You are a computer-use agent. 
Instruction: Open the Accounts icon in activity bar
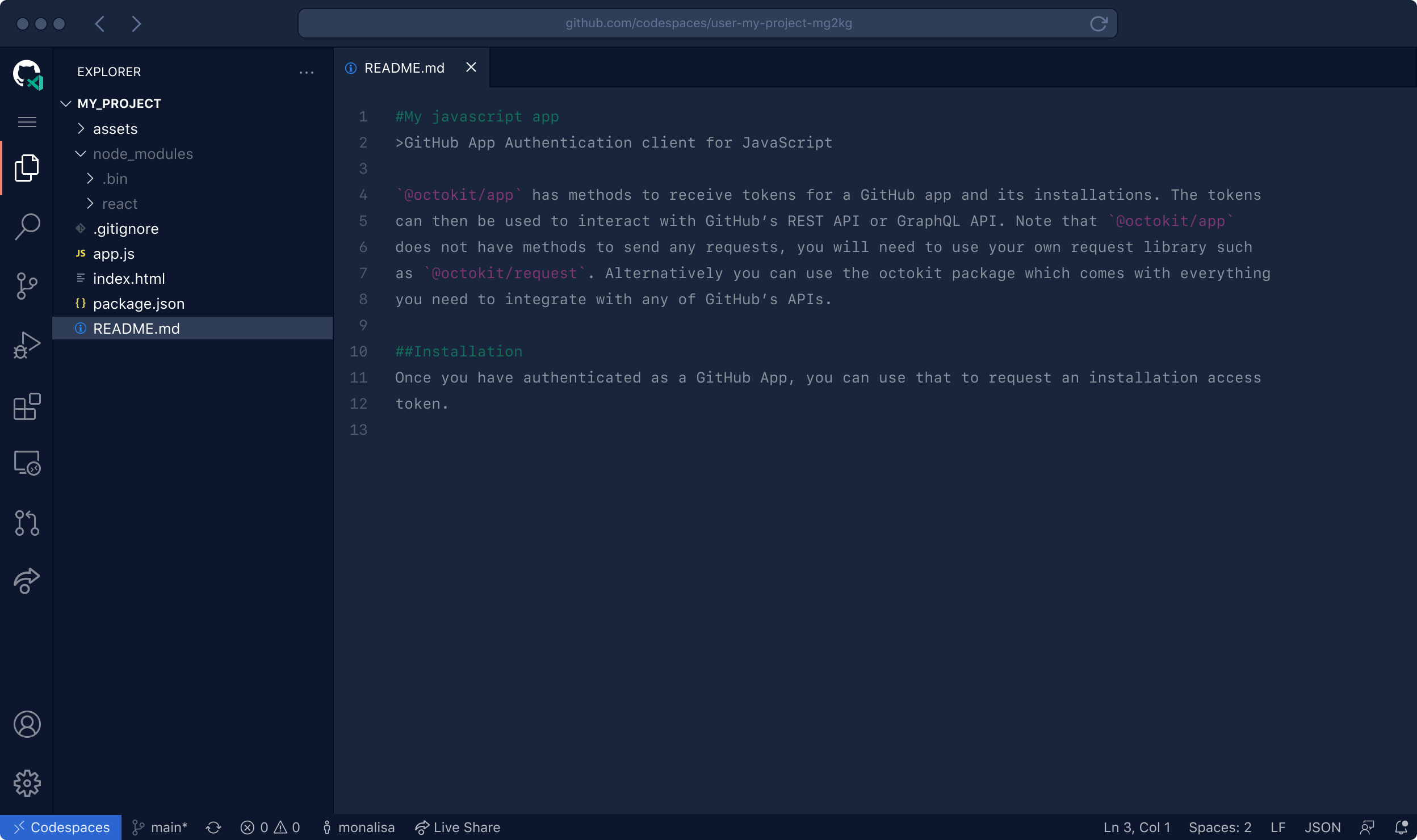tap(26, 724)
